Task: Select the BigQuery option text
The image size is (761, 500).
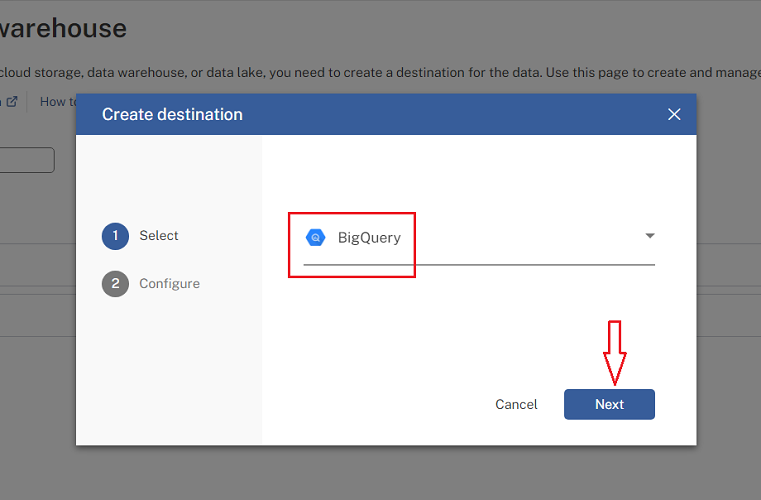Action: point(369,238)
